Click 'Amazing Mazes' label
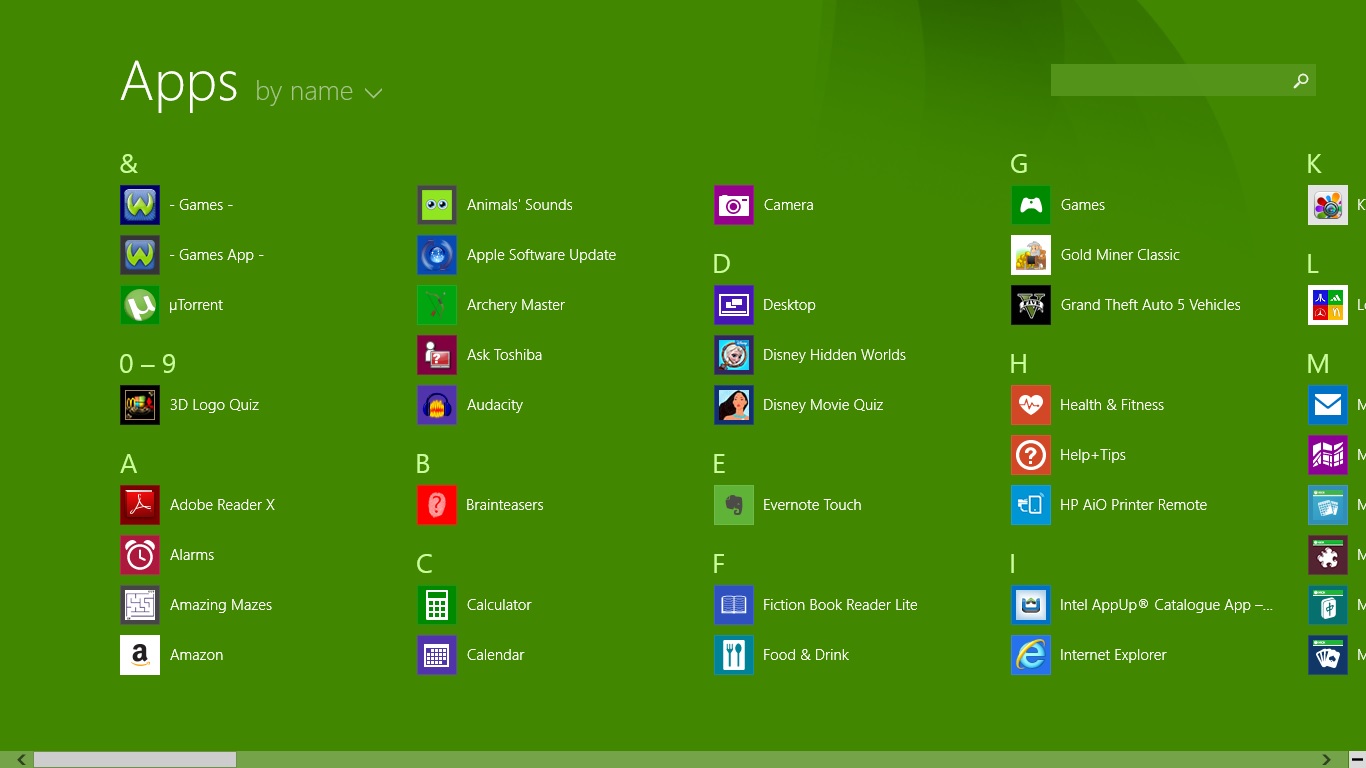The height and width of the screenshot is (768, 1366). (x=221, y=605)
